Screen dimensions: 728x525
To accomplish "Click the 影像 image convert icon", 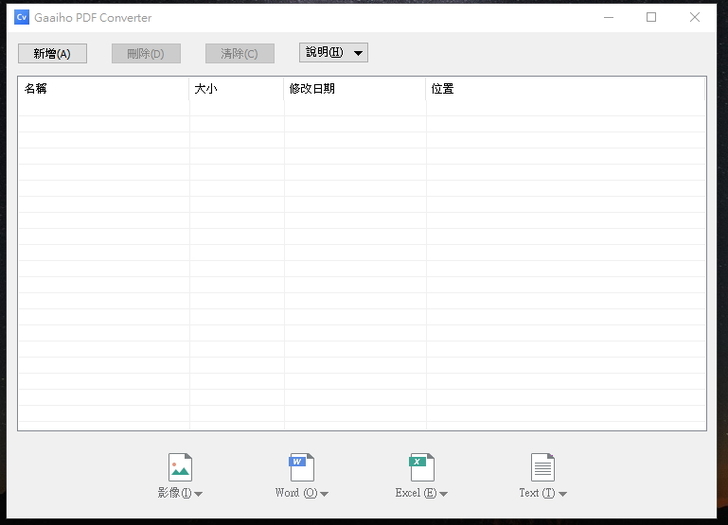I will pyautogui.click(x=180, y=467).
